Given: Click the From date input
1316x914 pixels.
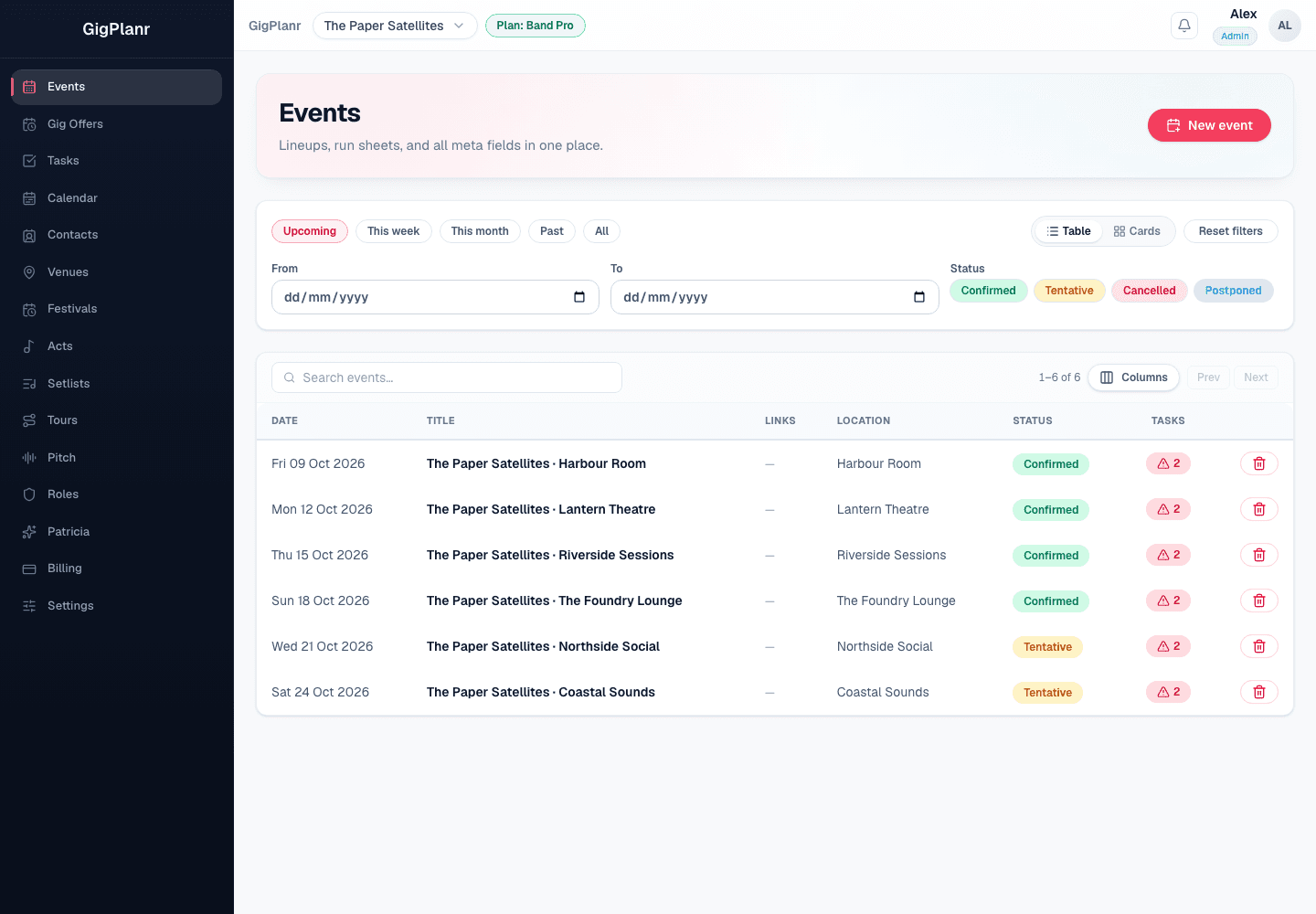Looking at the screenshot, I should click(x=435, y=297).
